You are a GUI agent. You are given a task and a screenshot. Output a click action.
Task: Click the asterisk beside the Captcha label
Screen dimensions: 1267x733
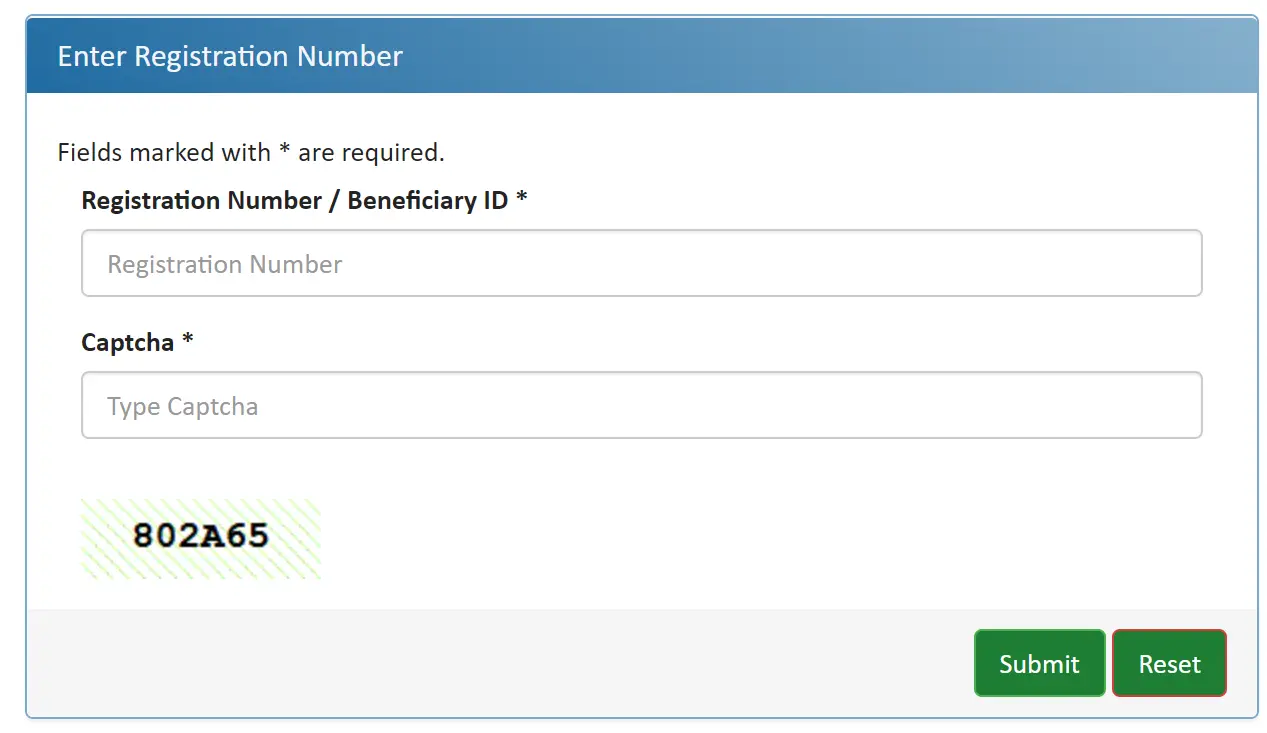click(x=188, y=342)
